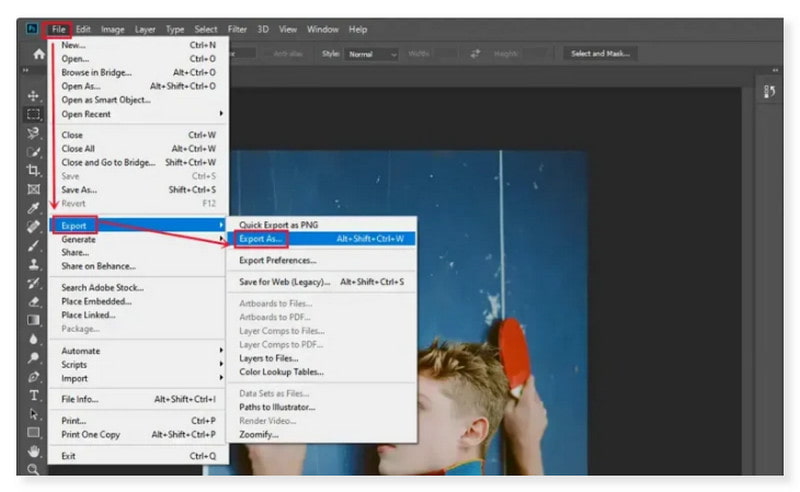Viewport: 800px width, 492px height.
Task: Choose Export As... from submenu
Action: 321,238
